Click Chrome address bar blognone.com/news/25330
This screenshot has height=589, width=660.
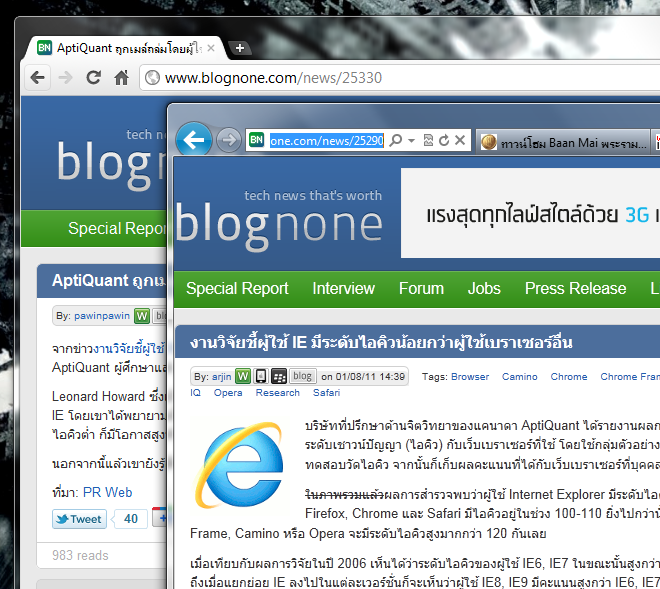click(400, 77)
